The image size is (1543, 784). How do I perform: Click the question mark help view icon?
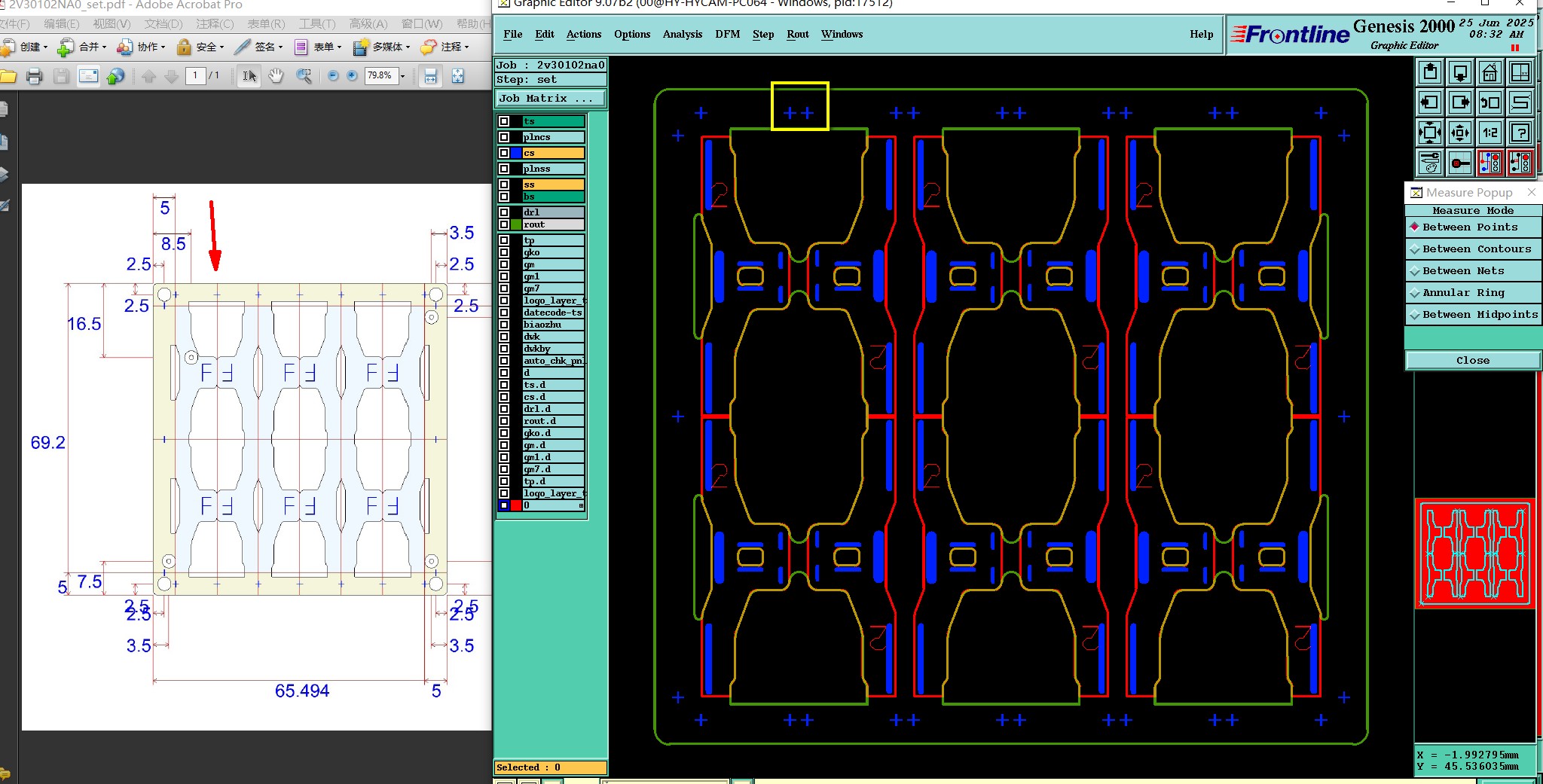(1520, 133)
